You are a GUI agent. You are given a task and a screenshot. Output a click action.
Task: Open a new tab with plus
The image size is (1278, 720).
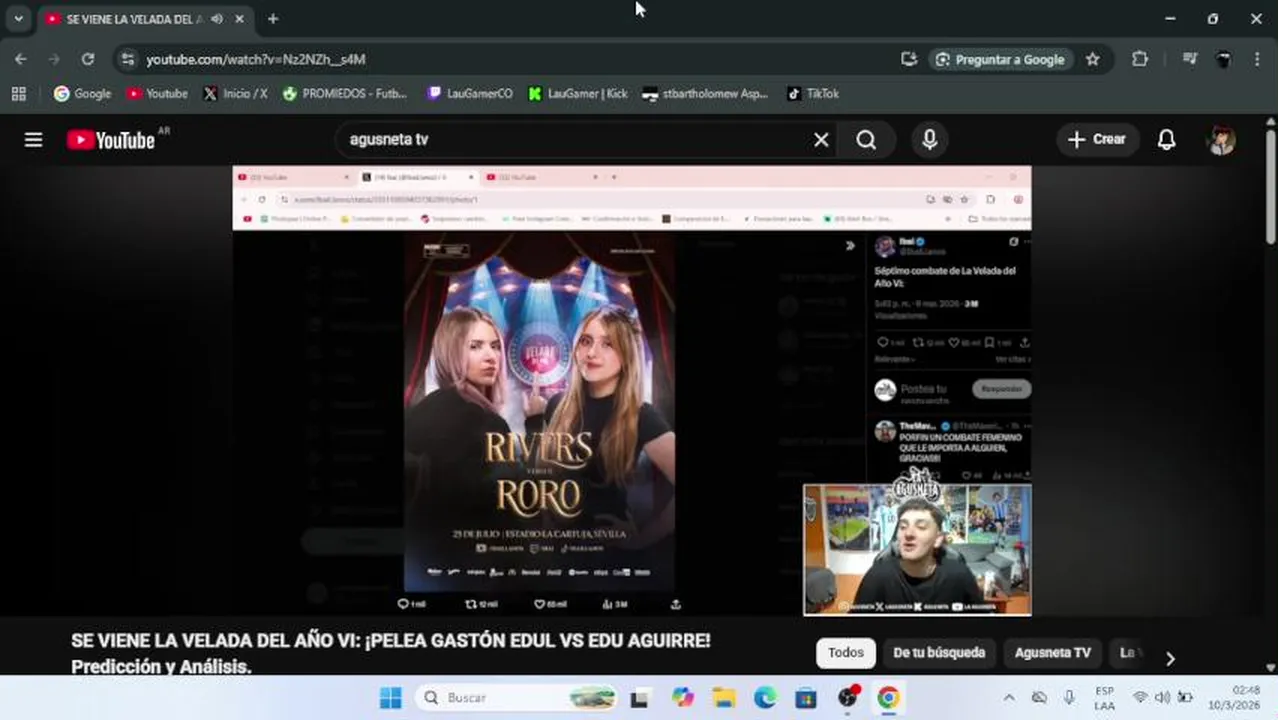tap(273, 19)
